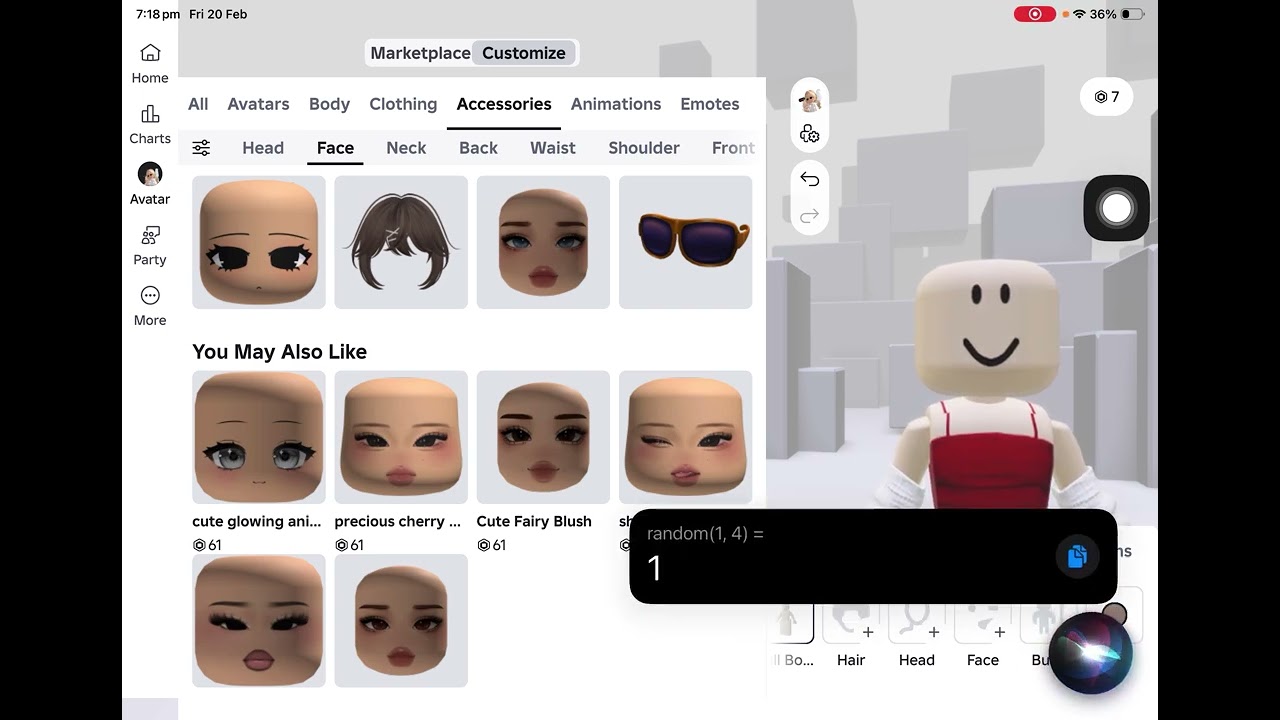Open the cute glowing anime face item

[259, 437]
